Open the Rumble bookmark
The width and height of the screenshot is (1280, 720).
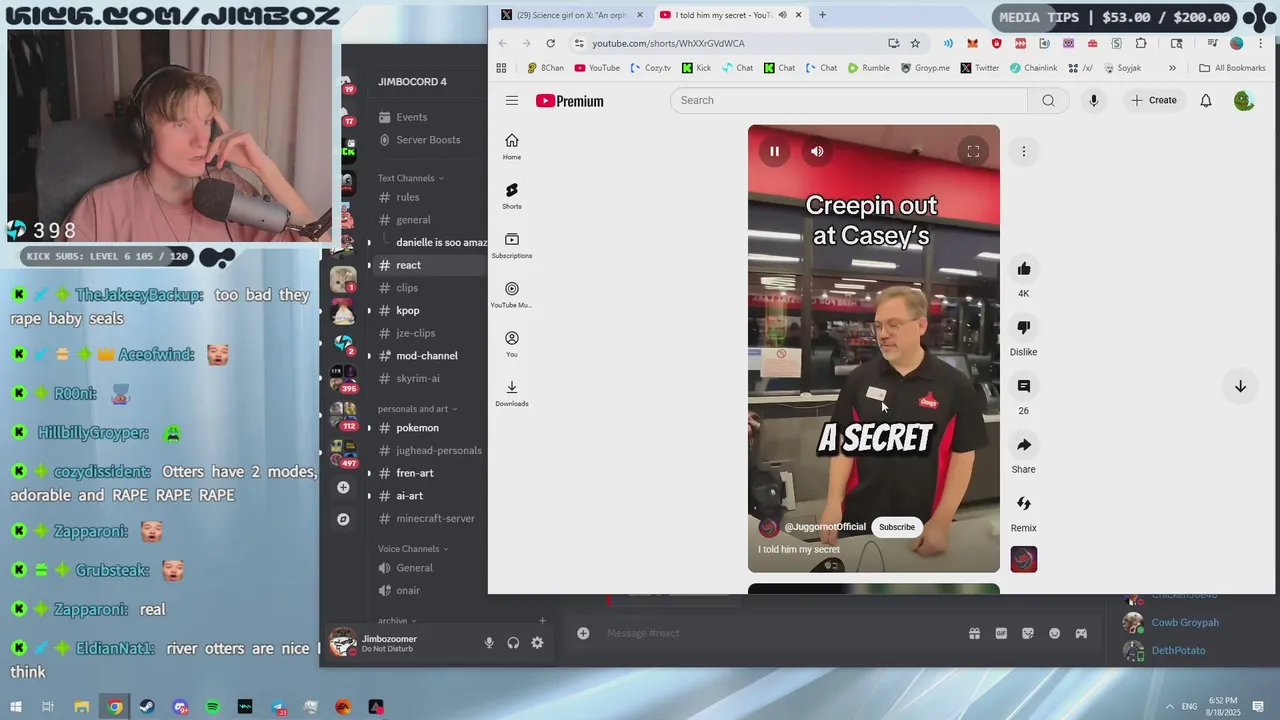point(868,68)
